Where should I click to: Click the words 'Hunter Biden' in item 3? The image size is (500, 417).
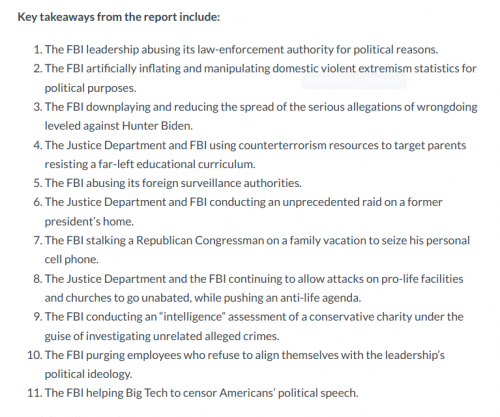[x=157, y=126]
